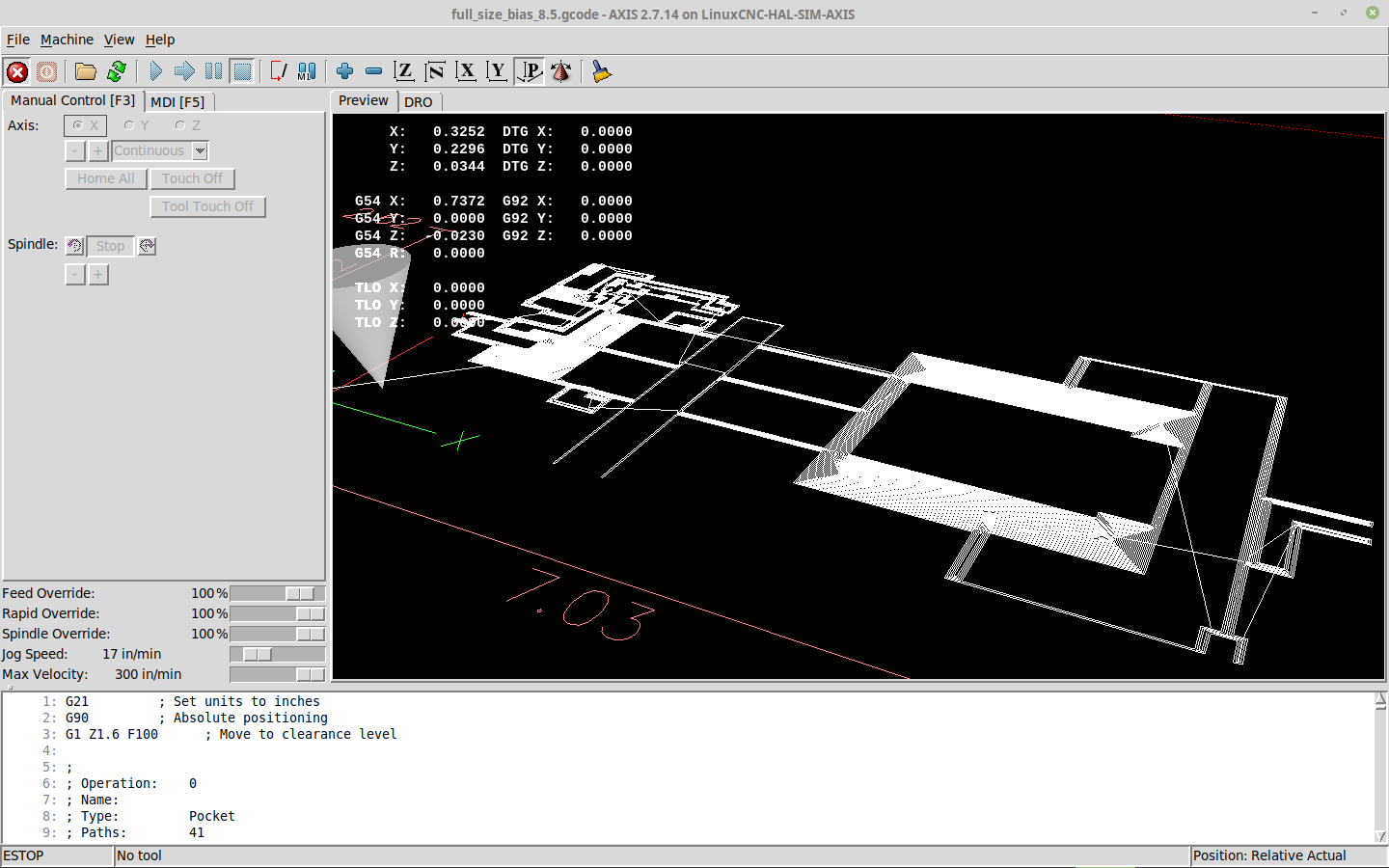Open a G-code file with folder icon
Viewport: 1389px width, 868px height.
click(86, 71)
